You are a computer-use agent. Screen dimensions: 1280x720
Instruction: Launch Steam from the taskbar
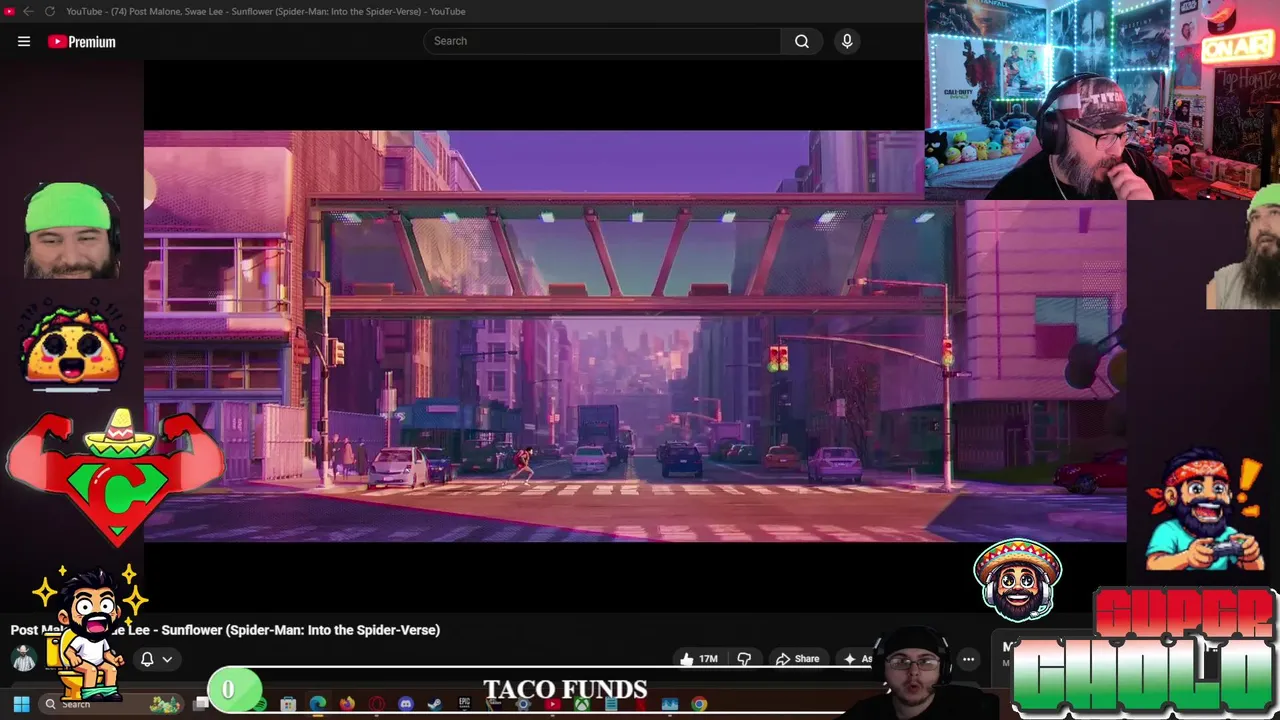click(434, 704)
